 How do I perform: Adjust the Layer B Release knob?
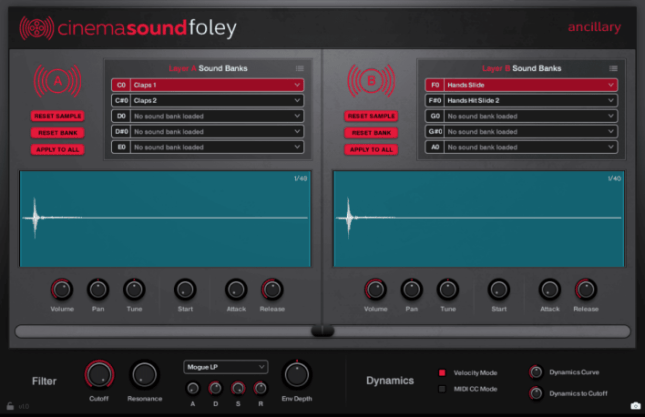click(586, 290)
